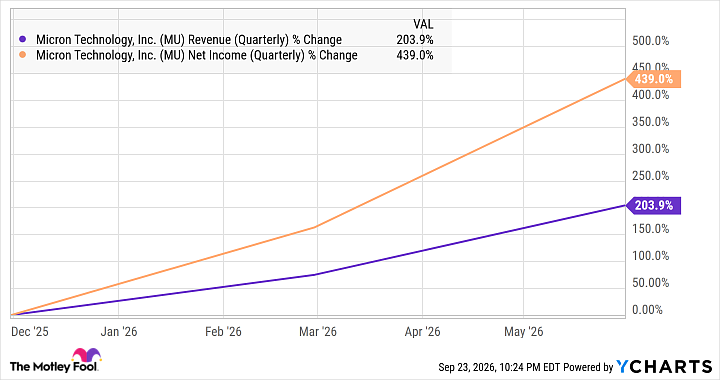Click the VAL column header
This screenshot has height=380, width=720.
(x=423, y=24)
